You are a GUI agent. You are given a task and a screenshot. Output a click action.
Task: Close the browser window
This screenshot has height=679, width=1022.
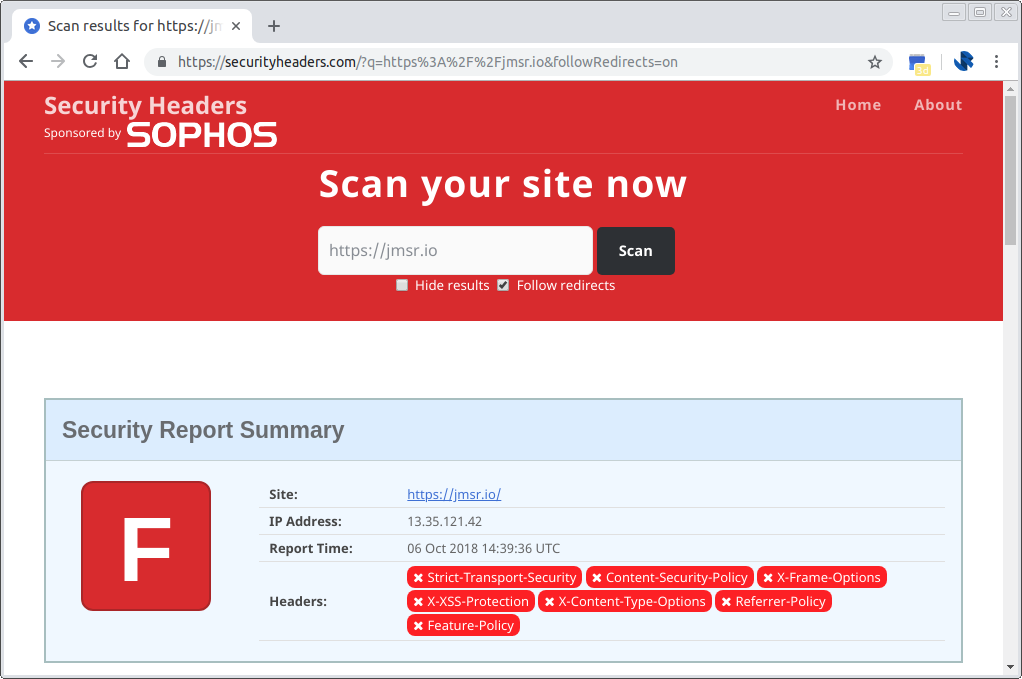(1006, 12)
